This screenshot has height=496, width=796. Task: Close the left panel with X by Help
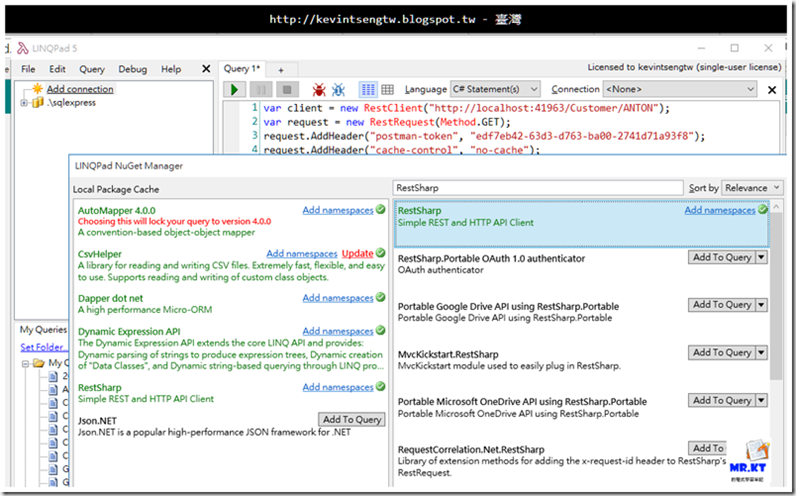pos(206,69)
